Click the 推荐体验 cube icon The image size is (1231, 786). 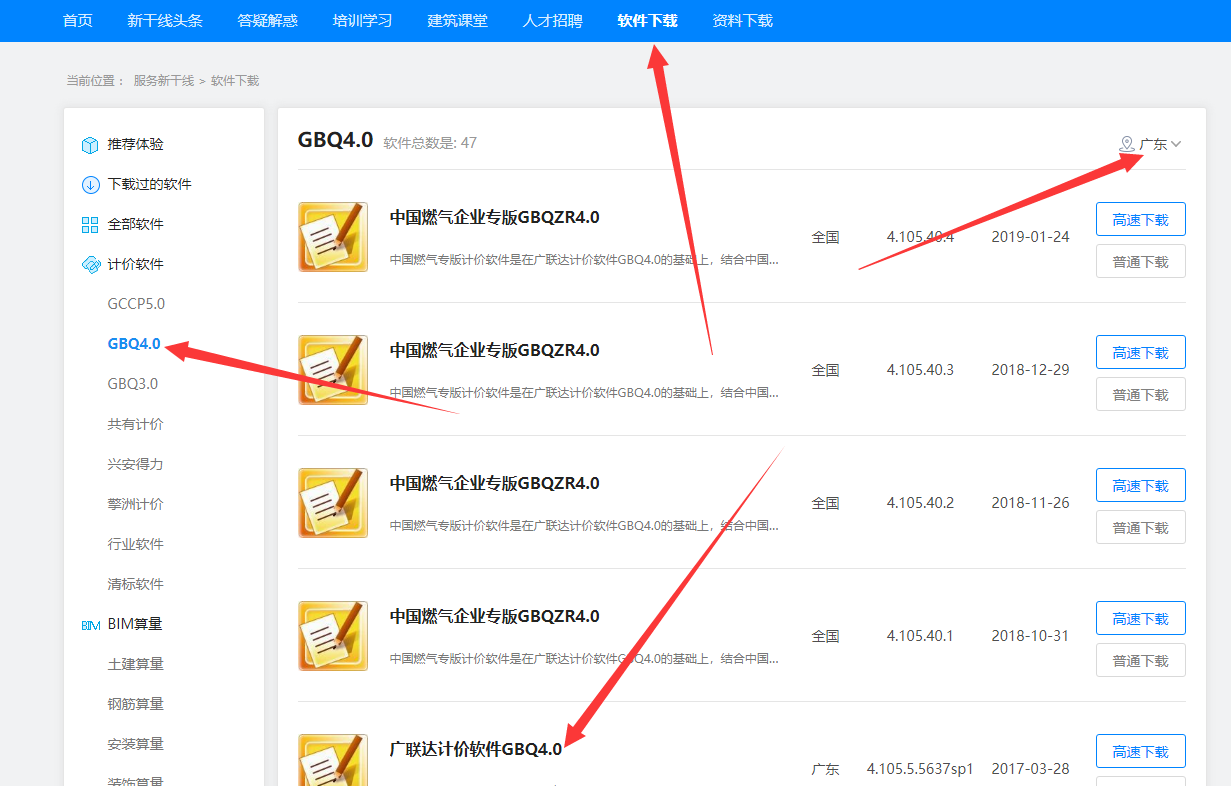90,145
